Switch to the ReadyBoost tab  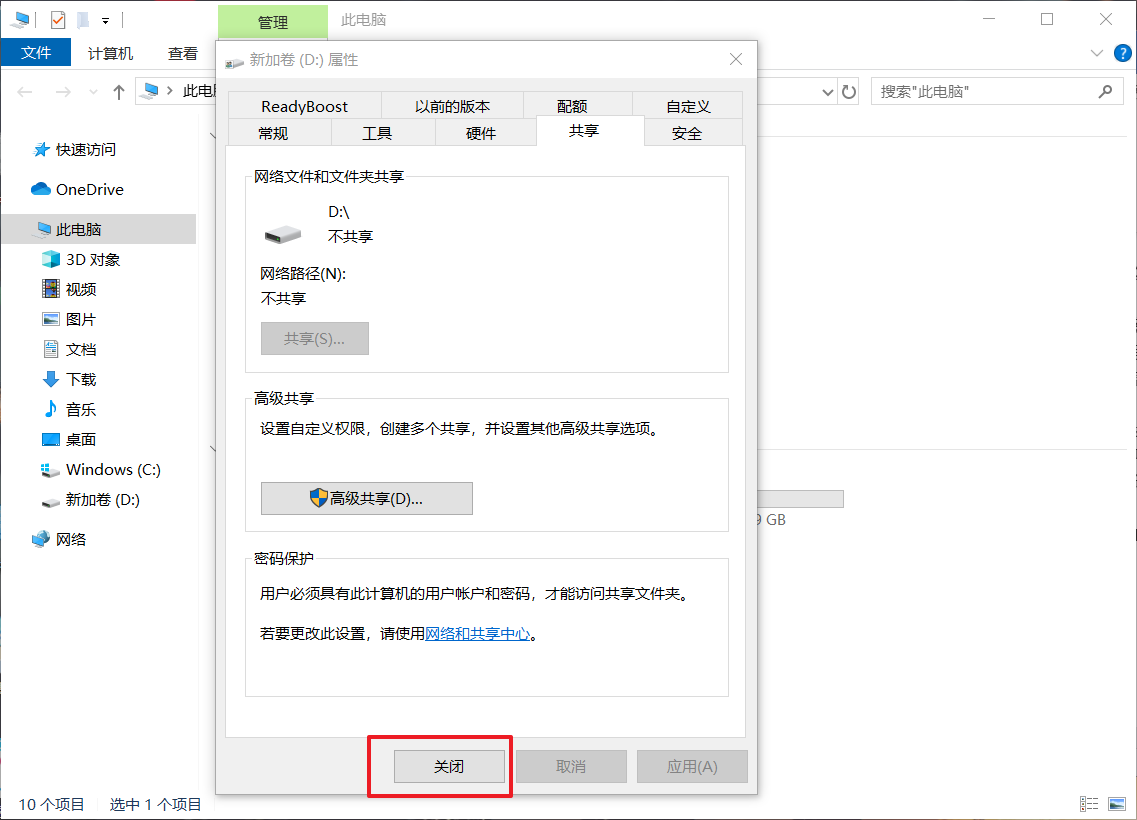click(x=304, y=106)
